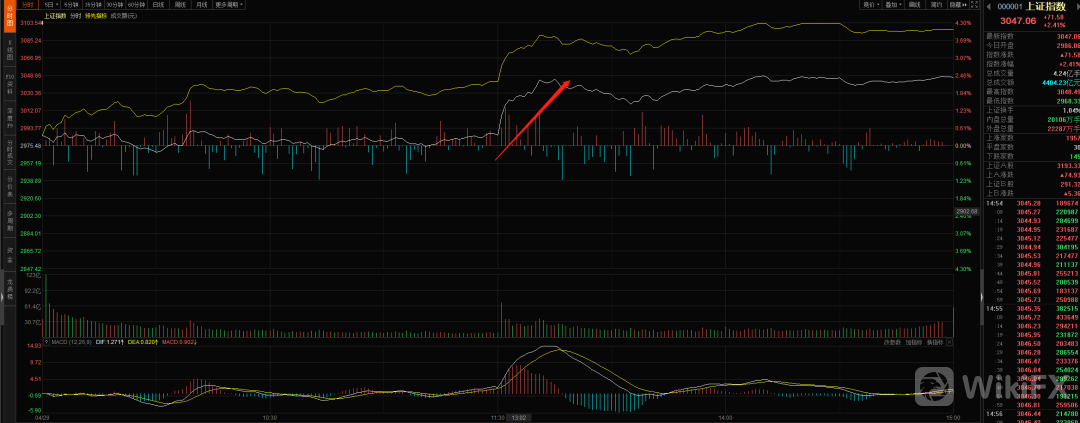
Task: Click the 13:02 time axis marker
Action: 518,417
